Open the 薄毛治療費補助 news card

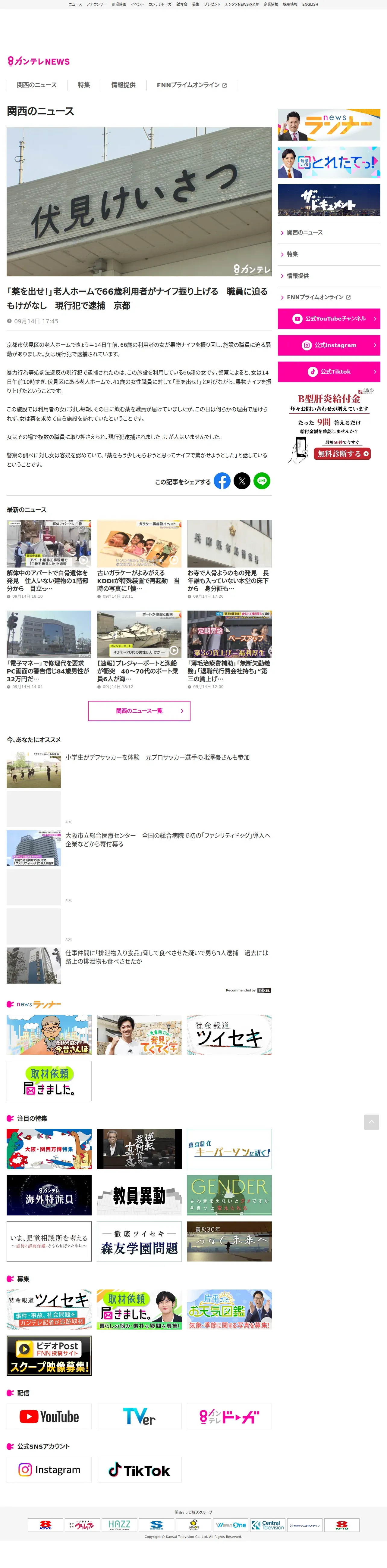coord(229,650)
